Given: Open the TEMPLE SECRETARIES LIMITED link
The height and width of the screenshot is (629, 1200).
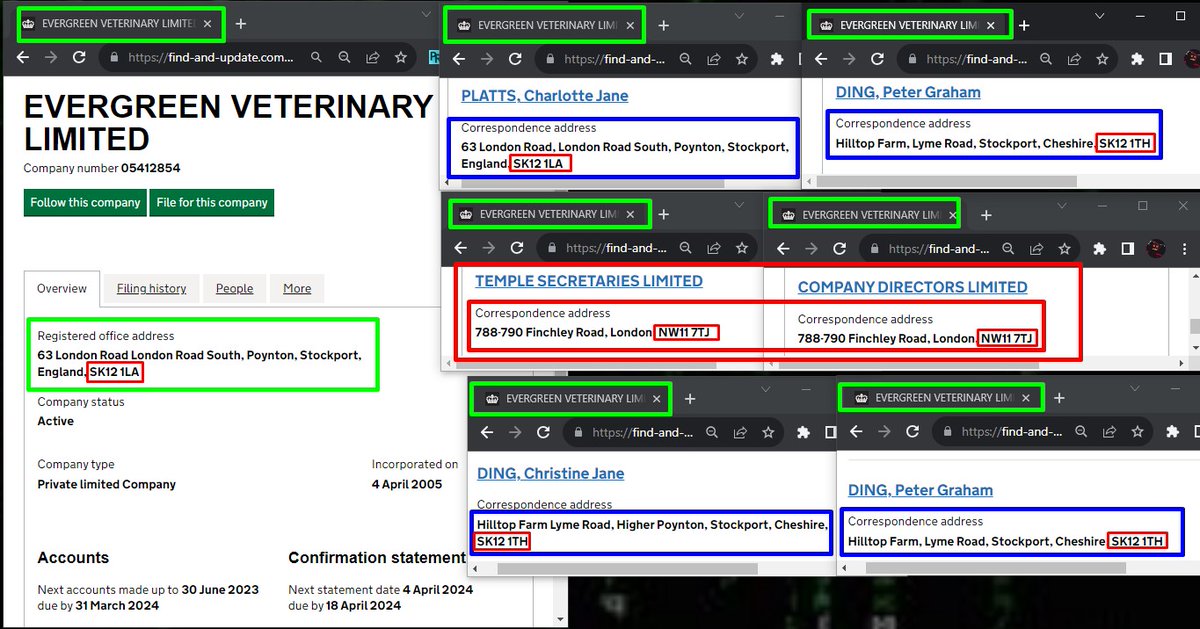Looking at the screenshot, I should tap(589, 281).
